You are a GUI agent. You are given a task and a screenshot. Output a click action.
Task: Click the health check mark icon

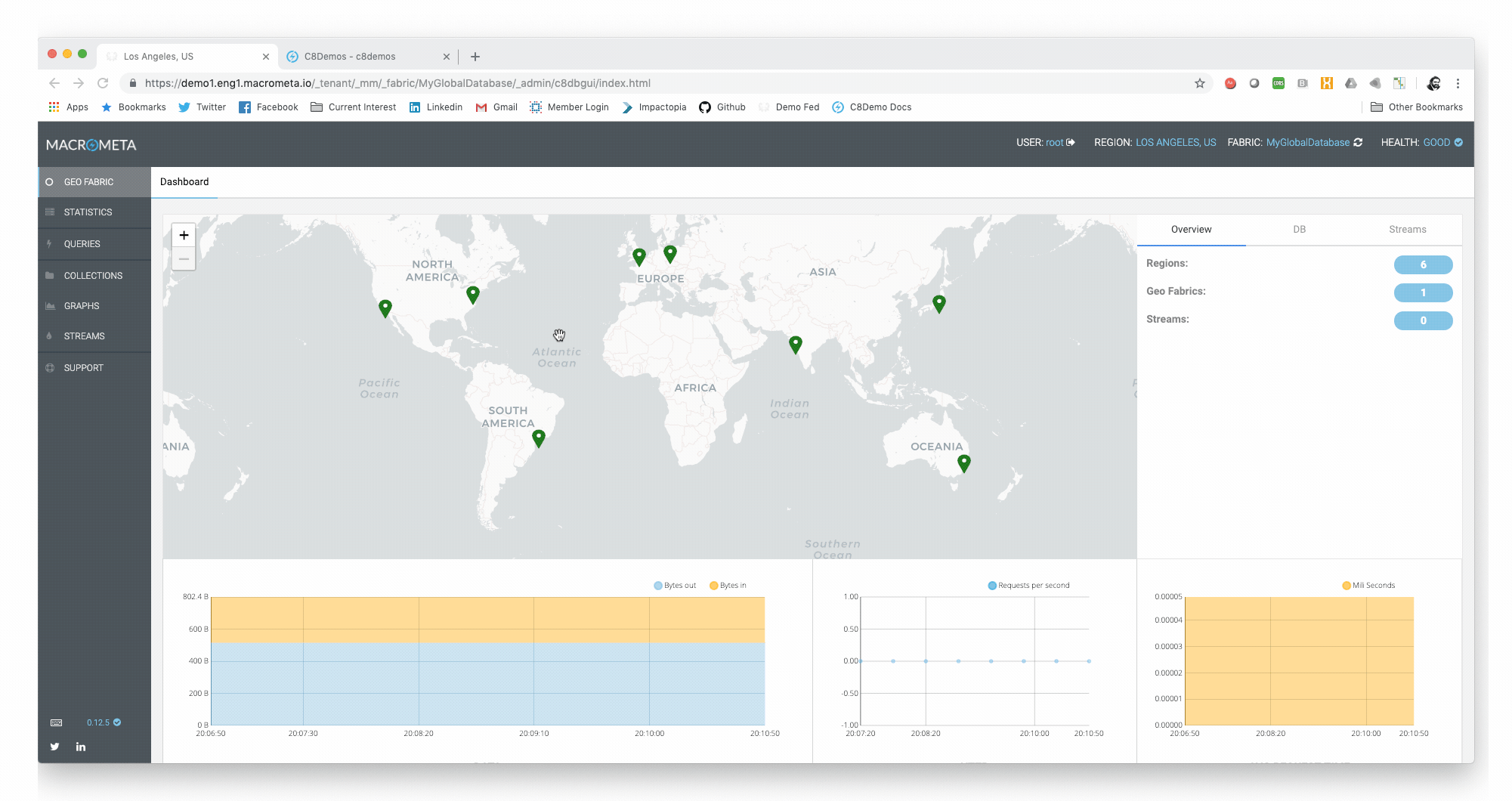pos(1458,143)
